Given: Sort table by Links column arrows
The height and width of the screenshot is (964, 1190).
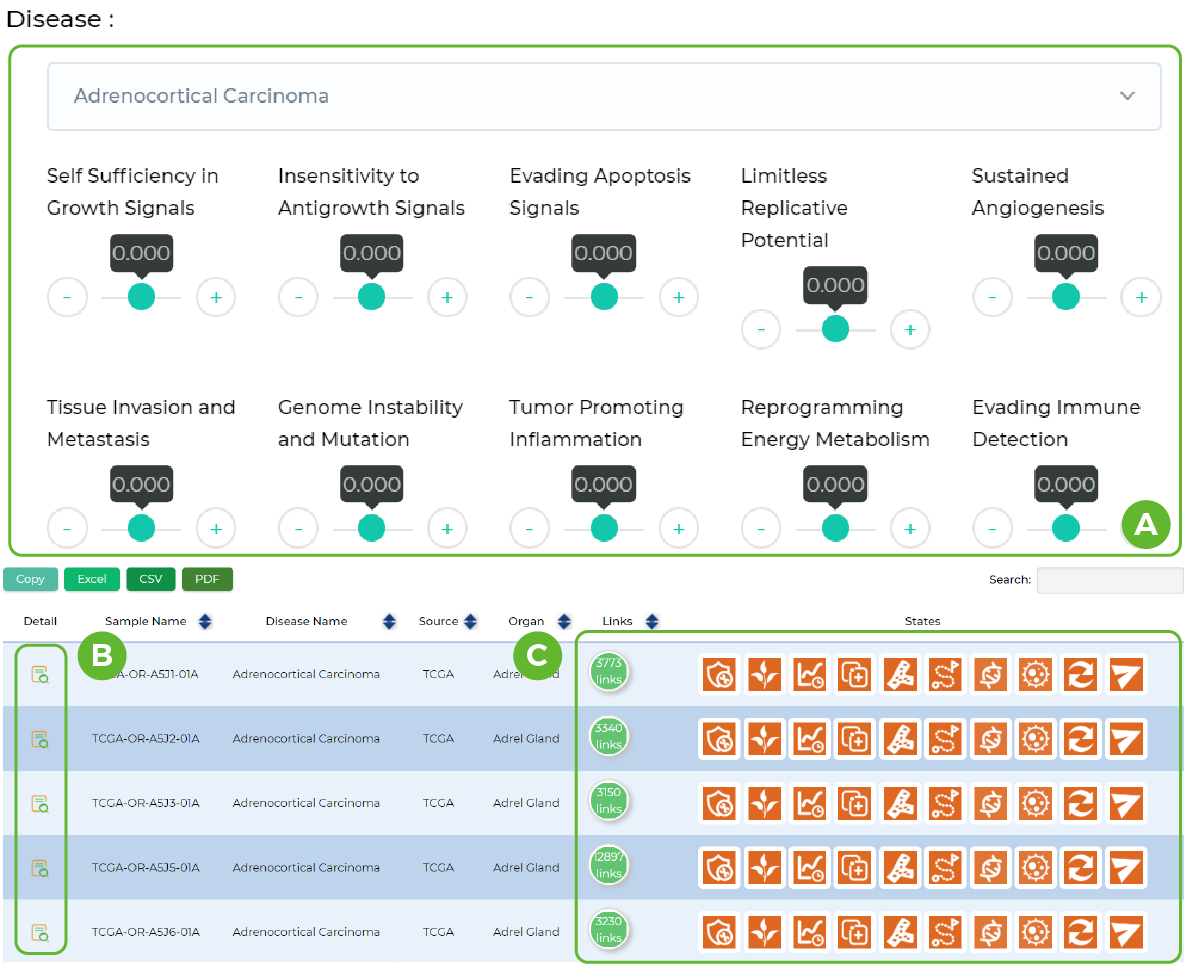Looking at the screenshot, I should tap(652, 621).
